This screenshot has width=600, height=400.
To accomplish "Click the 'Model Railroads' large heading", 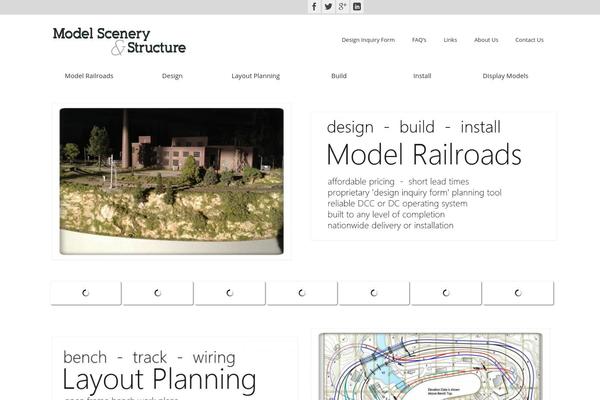I will pos(424,154).
